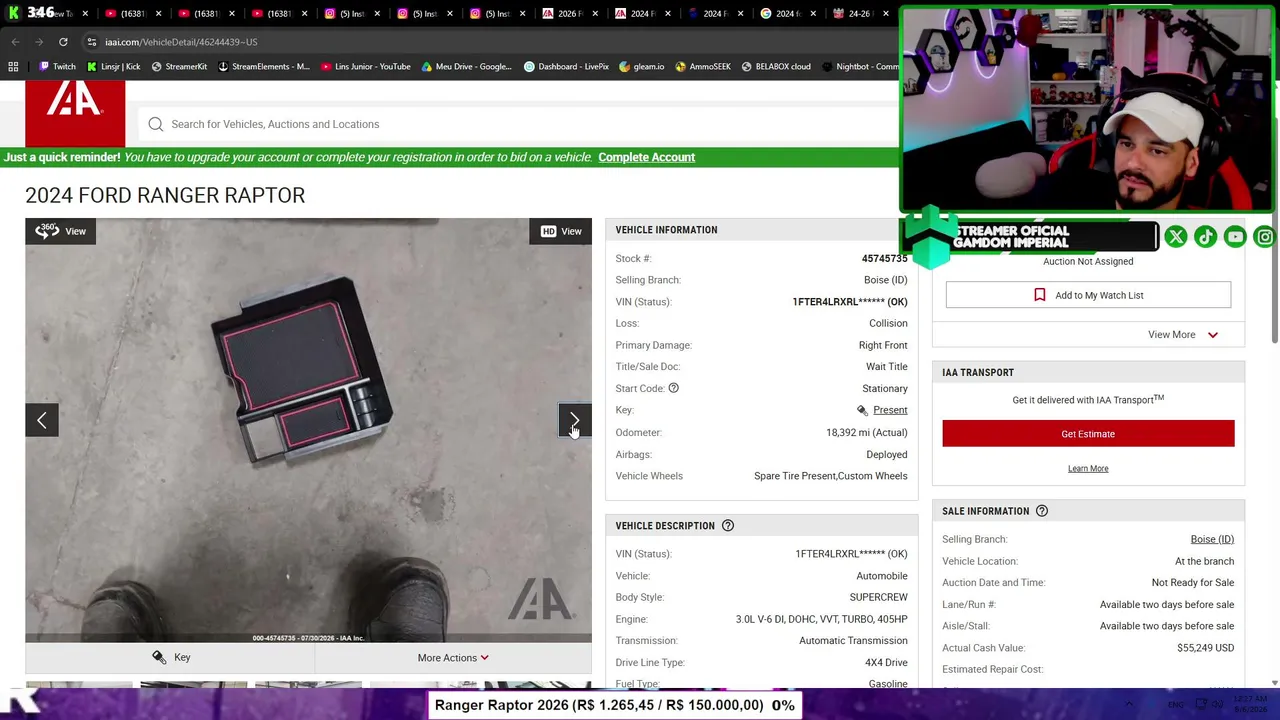Select the Loss value 'Collision'

[x=888, y=323]
